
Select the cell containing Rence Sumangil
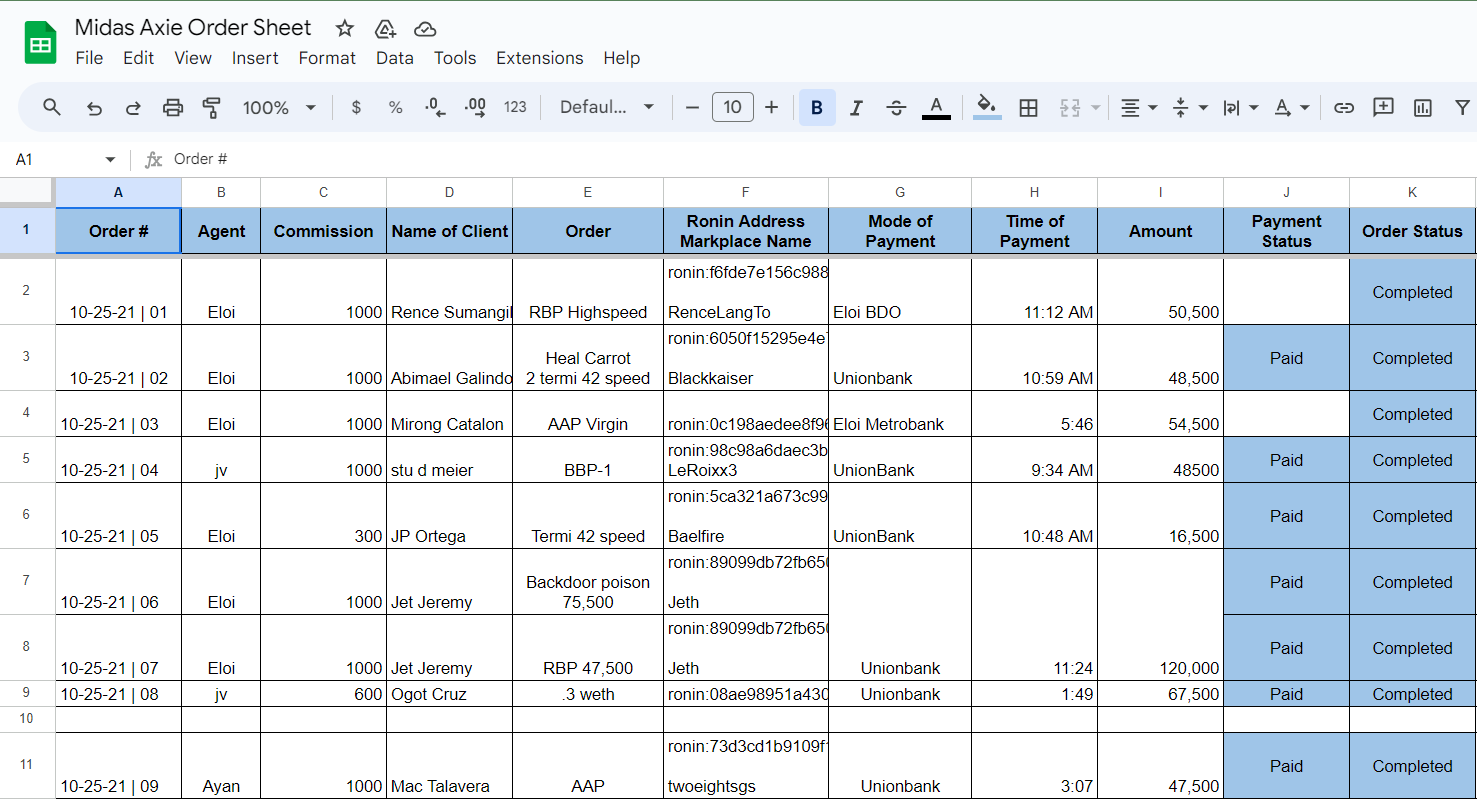click(x=449, y=292)
